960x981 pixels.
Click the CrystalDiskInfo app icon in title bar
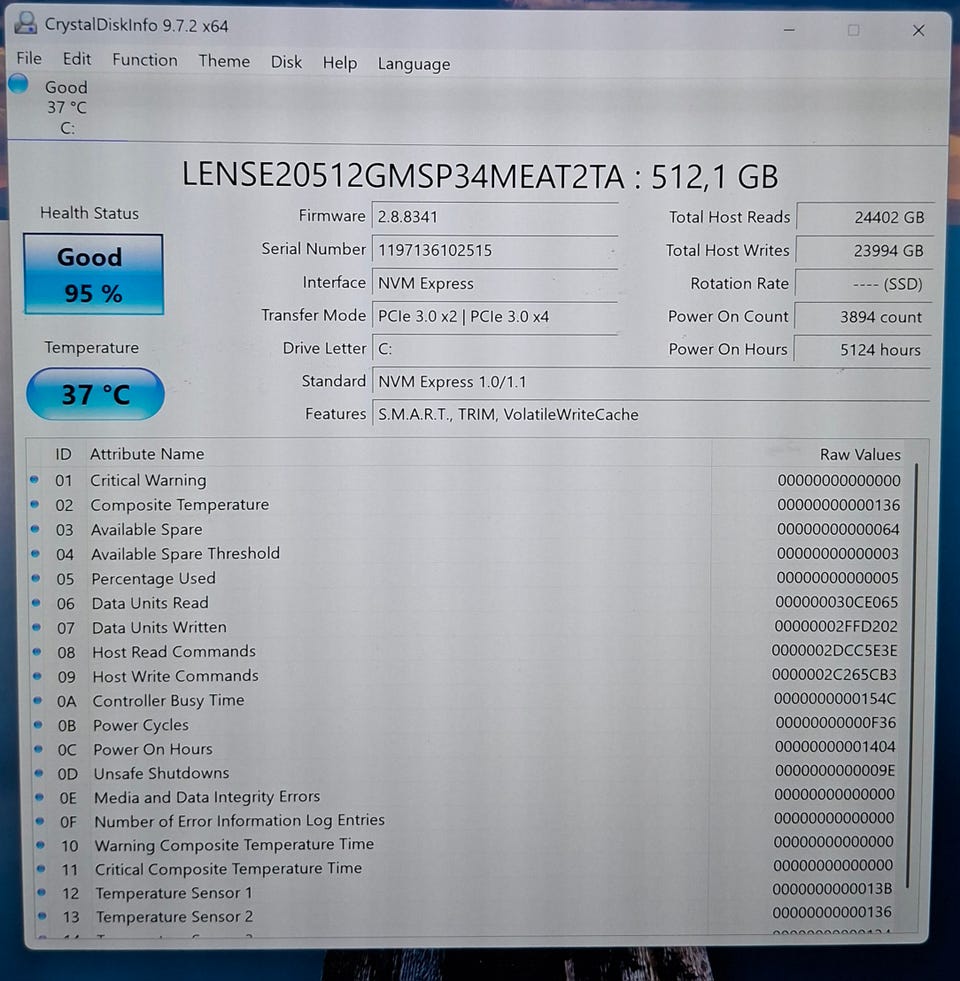click(26, 24)
